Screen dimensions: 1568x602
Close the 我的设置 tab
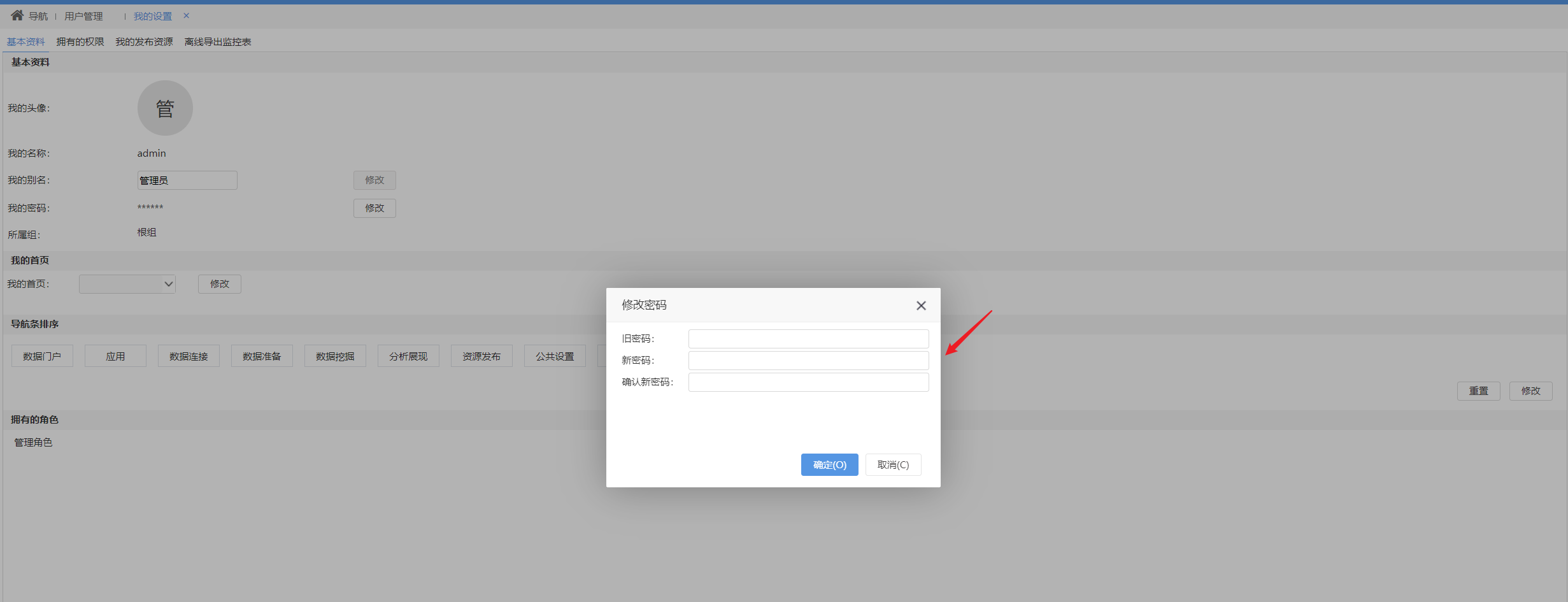[x=186, y=16]
